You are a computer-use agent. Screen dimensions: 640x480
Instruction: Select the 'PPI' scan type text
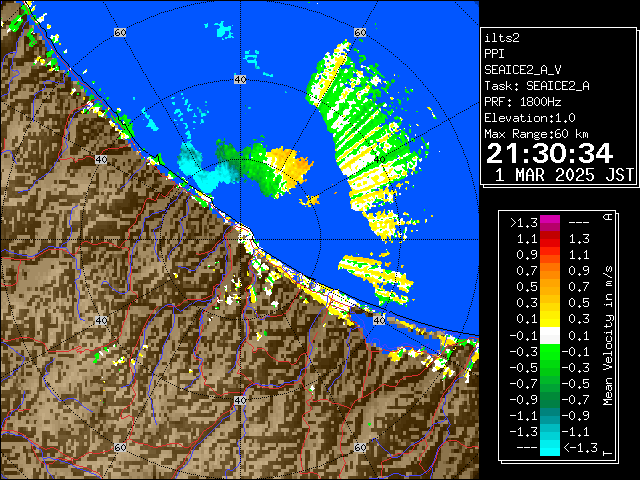click(x=494, y=54)
